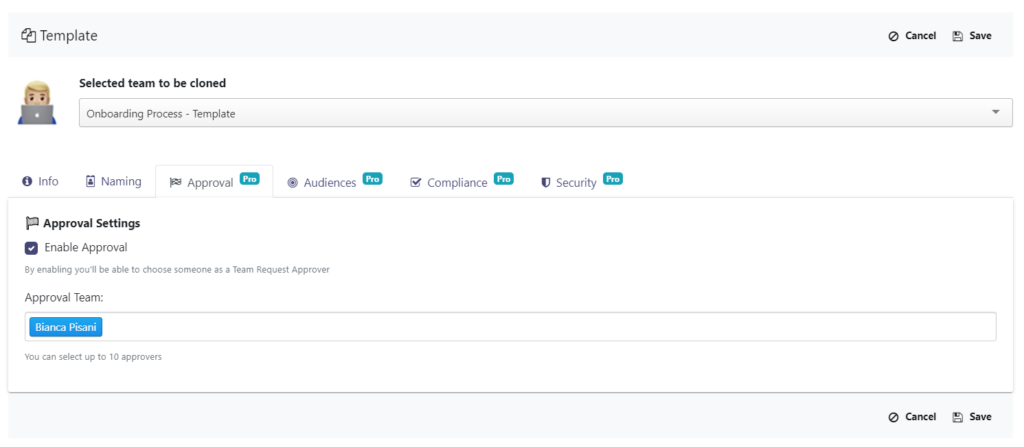Screen dimensions: 1024x447
Task: Click the bottom Cancel button
Action: pyautogui.click(x=912, y=417)
